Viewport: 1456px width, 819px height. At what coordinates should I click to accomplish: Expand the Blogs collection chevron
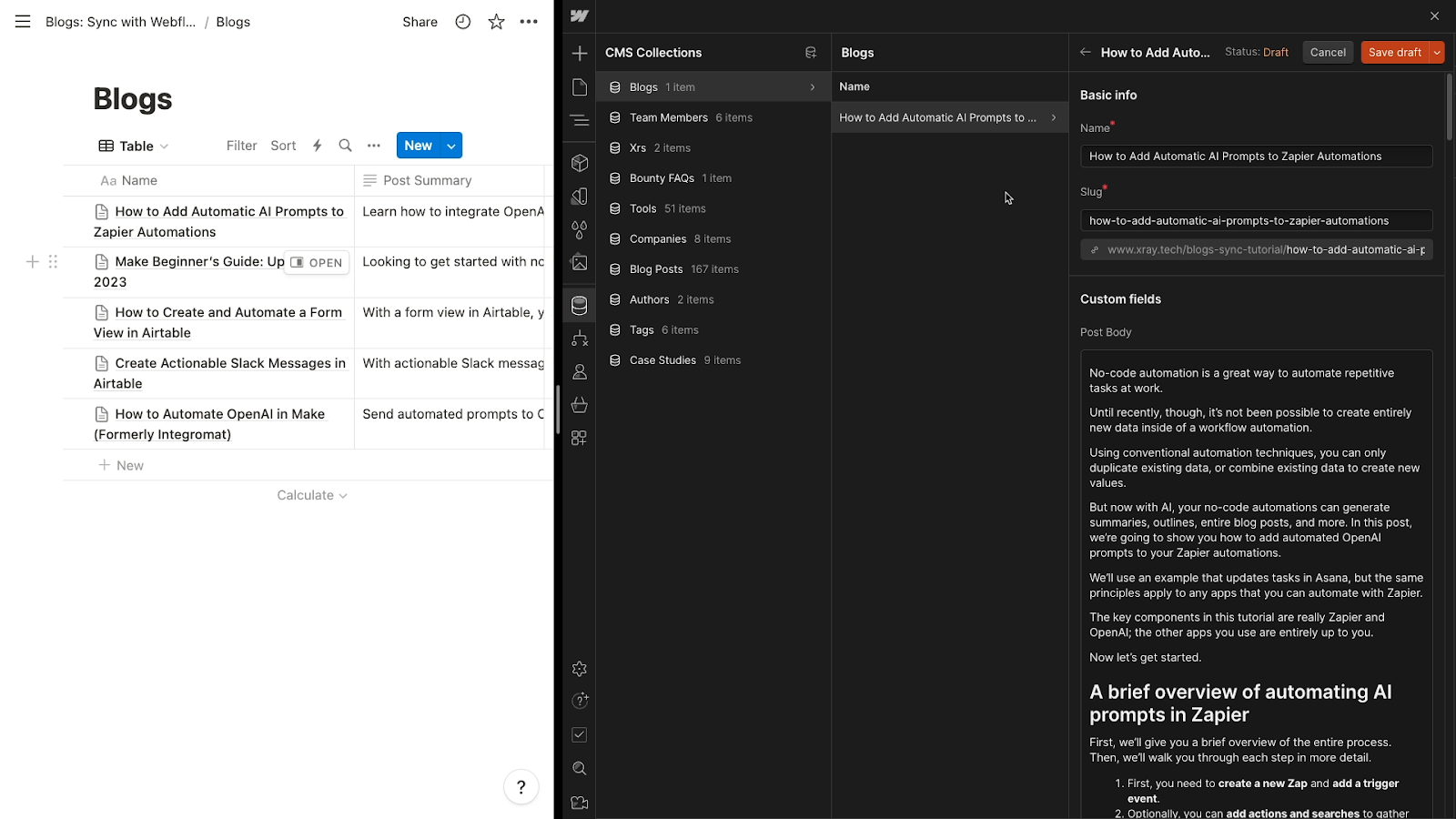813,87
